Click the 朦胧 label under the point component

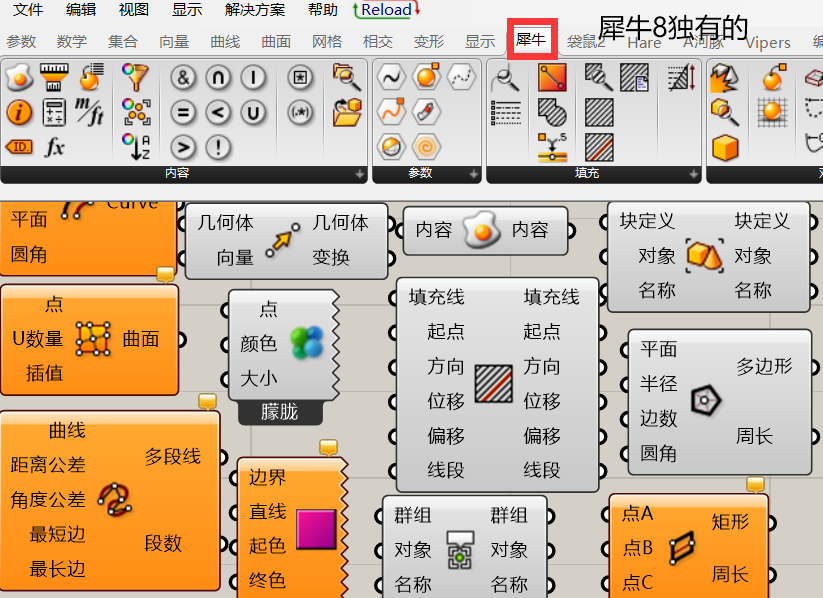tap(280, 413)
